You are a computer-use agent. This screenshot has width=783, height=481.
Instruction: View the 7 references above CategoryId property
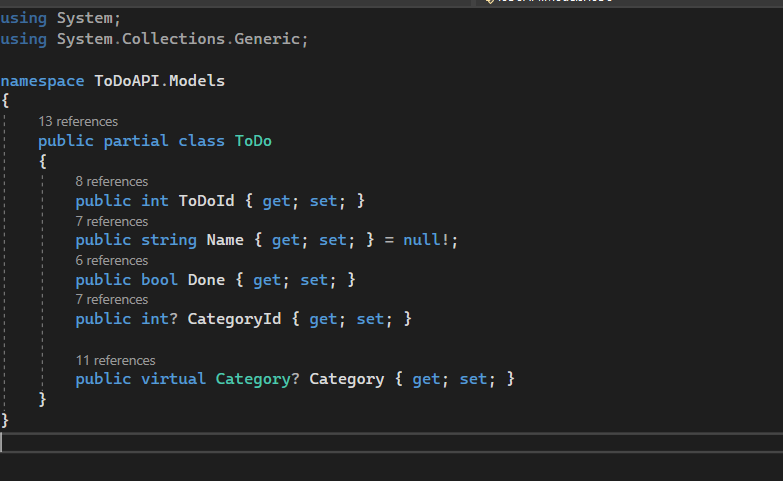[x=111, y=300]
